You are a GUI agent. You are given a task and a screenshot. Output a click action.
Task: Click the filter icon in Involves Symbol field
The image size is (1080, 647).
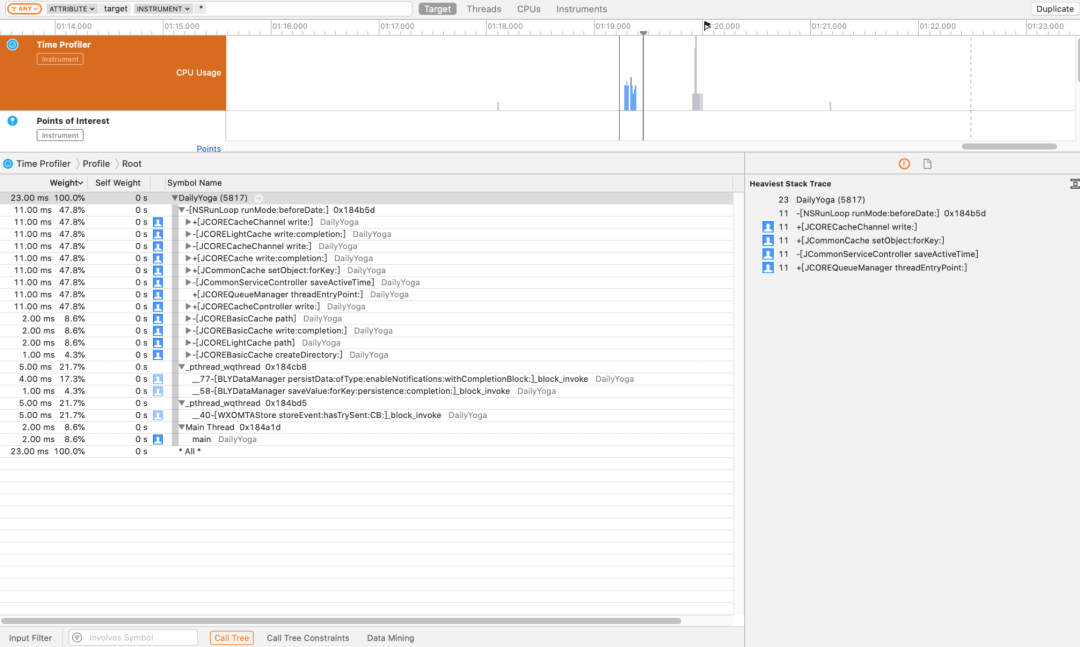[x=77, y=638]
